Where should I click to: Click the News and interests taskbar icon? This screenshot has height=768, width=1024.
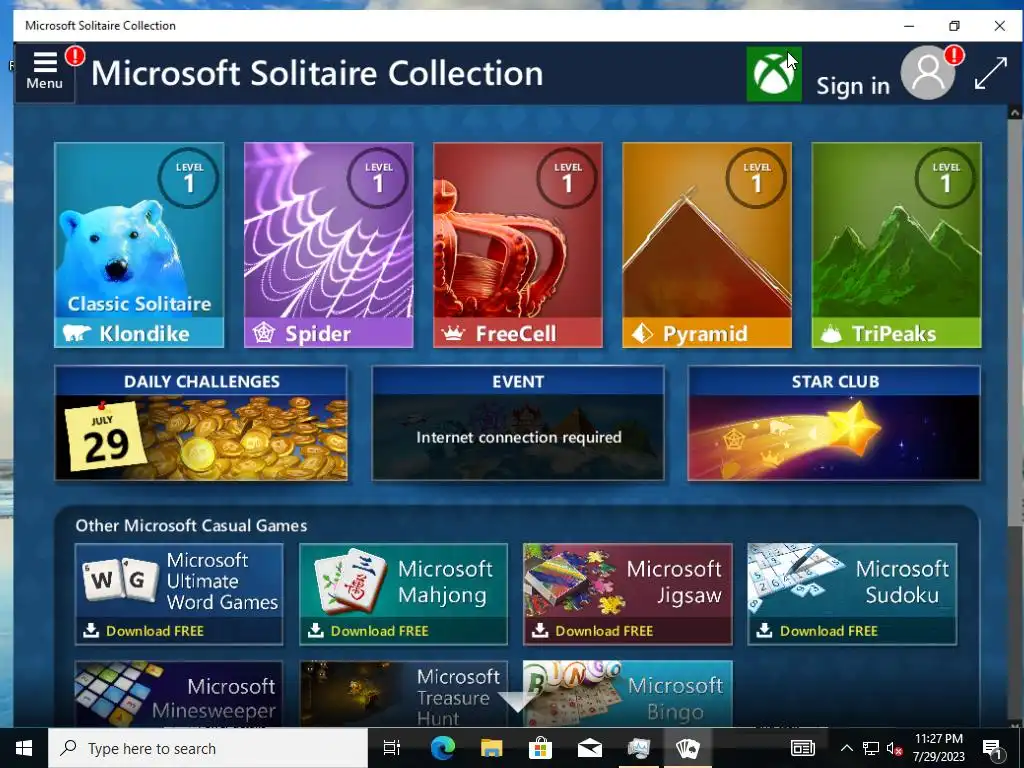[803, 748]
